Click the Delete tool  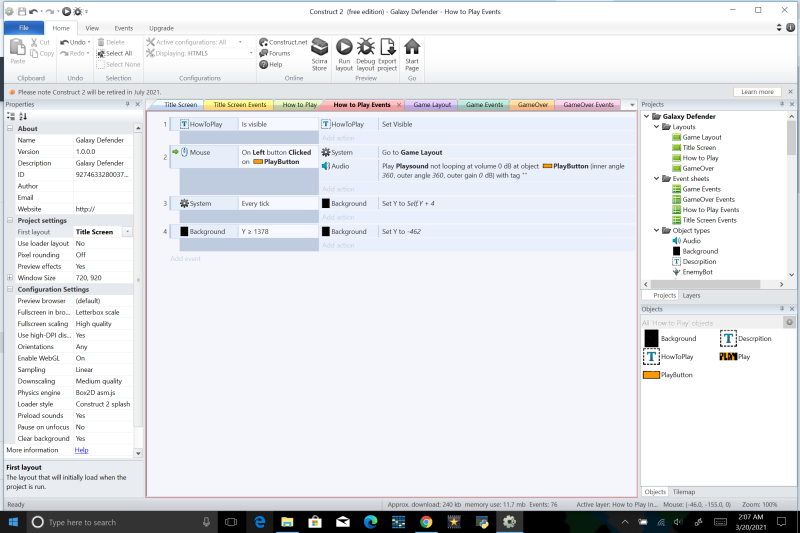tap(111, 42)
